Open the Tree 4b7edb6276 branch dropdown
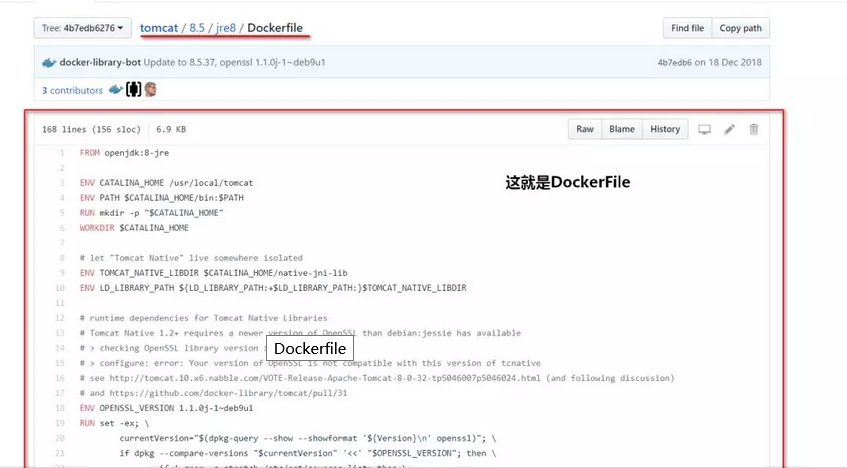 [x=83, y=28]
